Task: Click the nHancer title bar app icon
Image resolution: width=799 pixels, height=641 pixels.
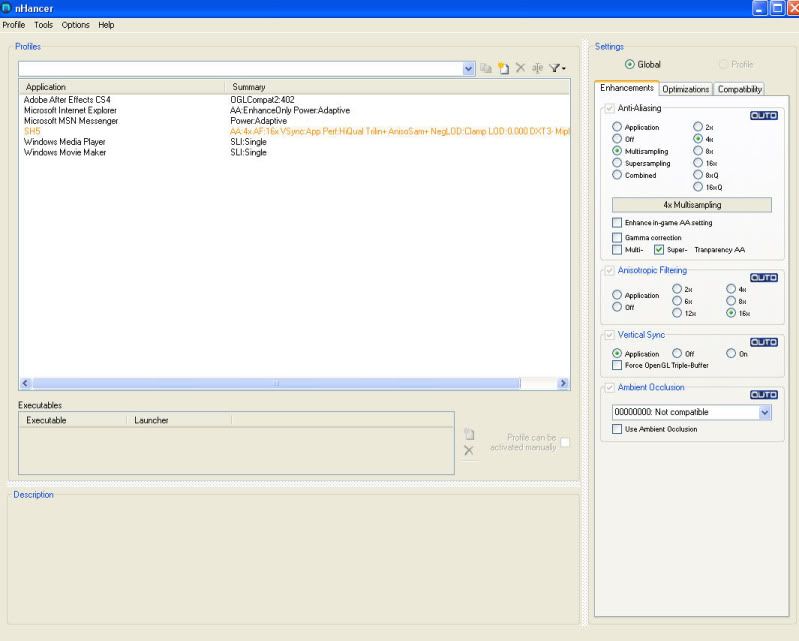Action: [x=6, y=8]
